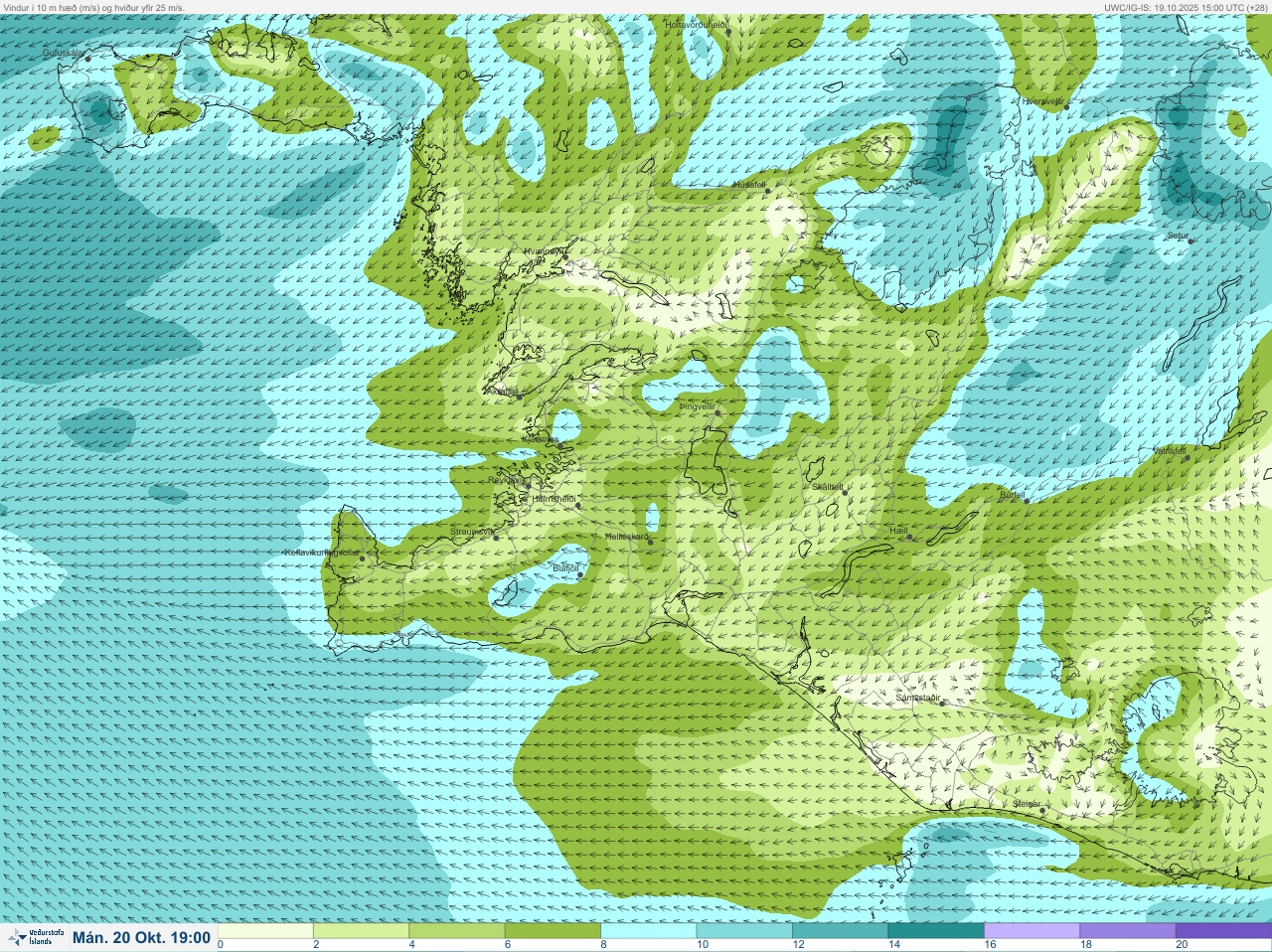Click the Vatnsfell station marker

coord(1187,457)
